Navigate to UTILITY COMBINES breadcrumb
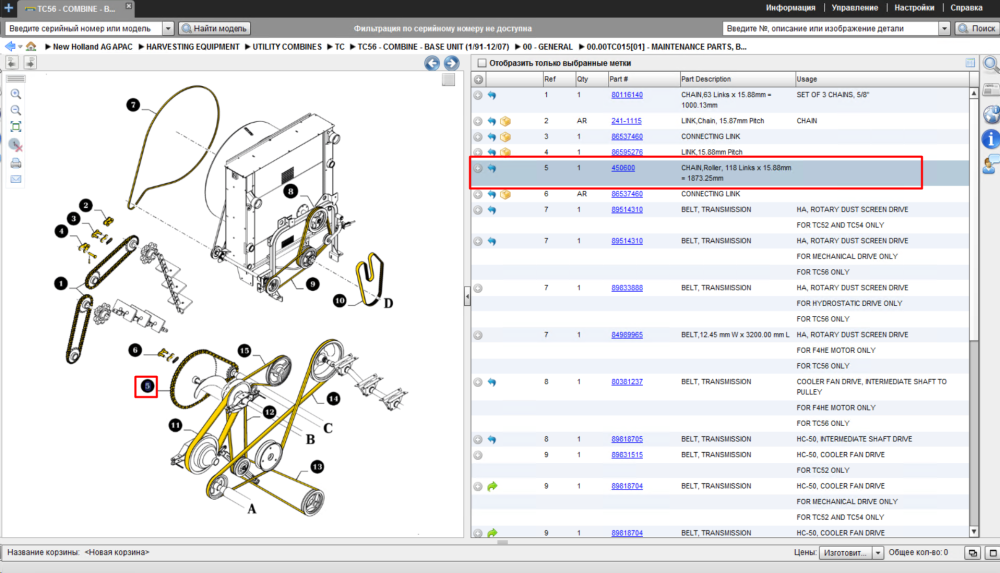This screenshot has height=573, width=1000. pos(287,47)
